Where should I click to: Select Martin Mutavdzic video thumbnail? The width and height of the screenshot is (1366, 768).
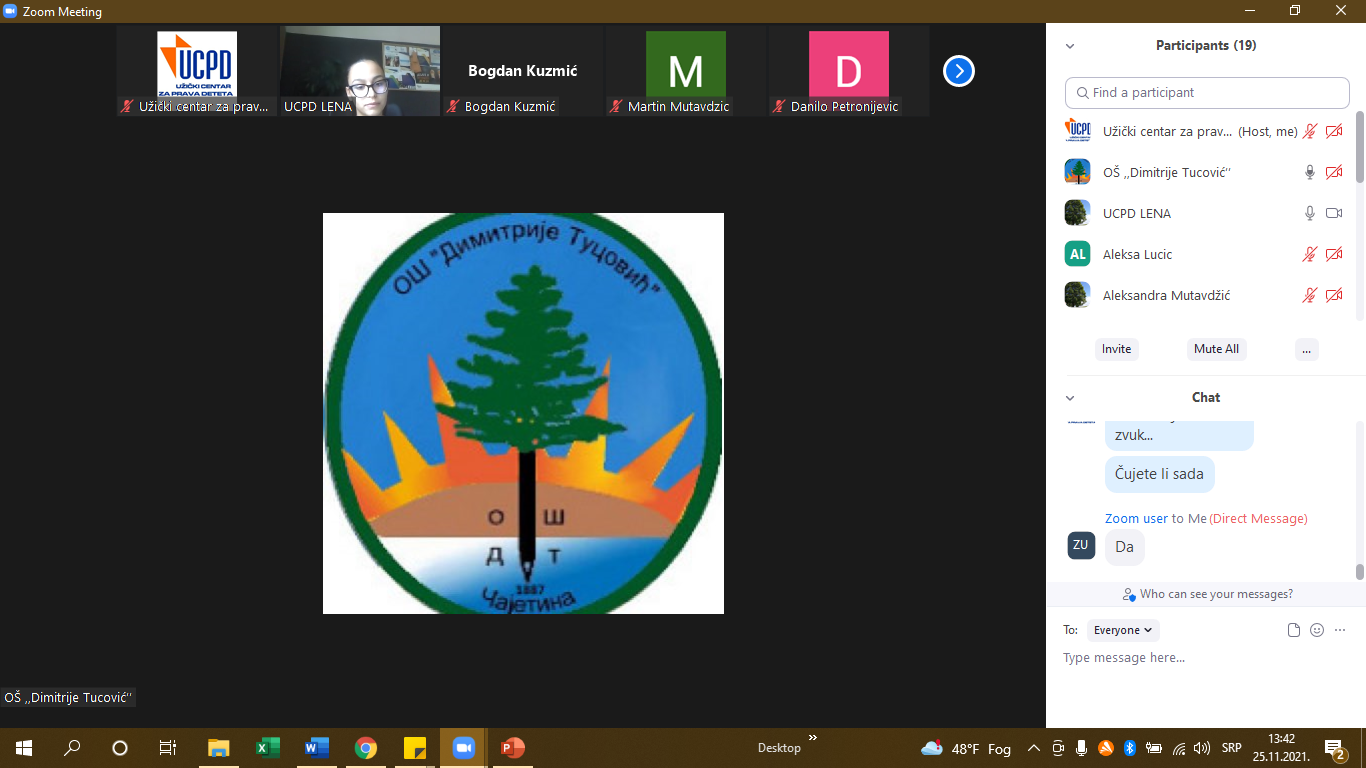(x=685, y=71)
